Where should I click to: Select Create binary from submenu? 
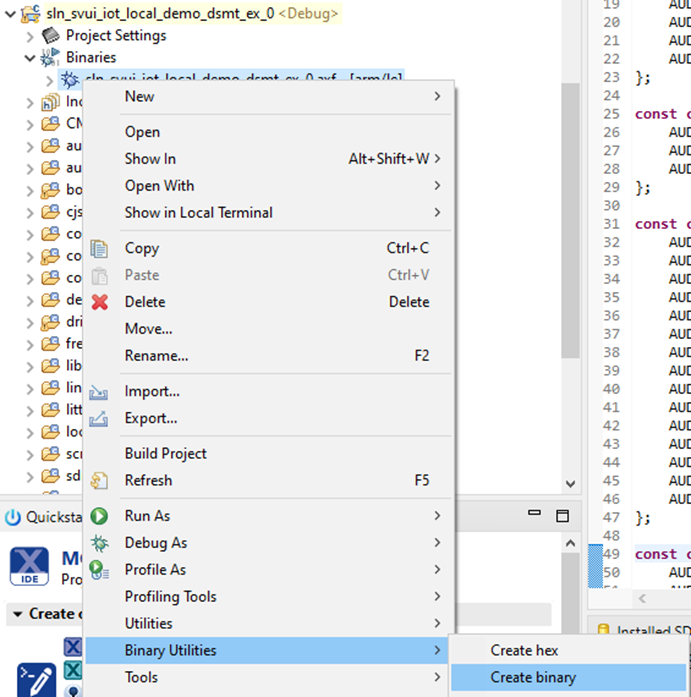[x=533, y=678]
